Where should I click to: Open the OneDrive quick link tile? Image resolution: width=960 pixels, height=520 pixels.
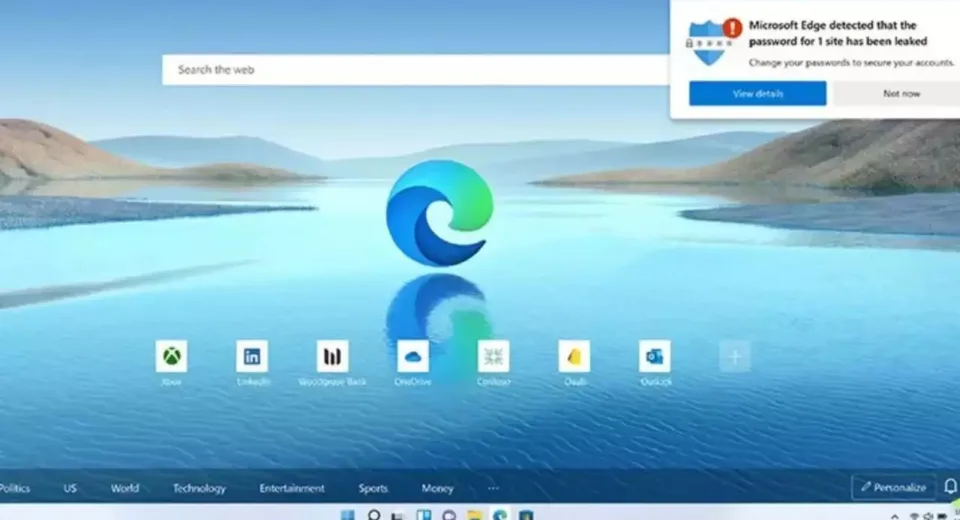coord(413,357)
